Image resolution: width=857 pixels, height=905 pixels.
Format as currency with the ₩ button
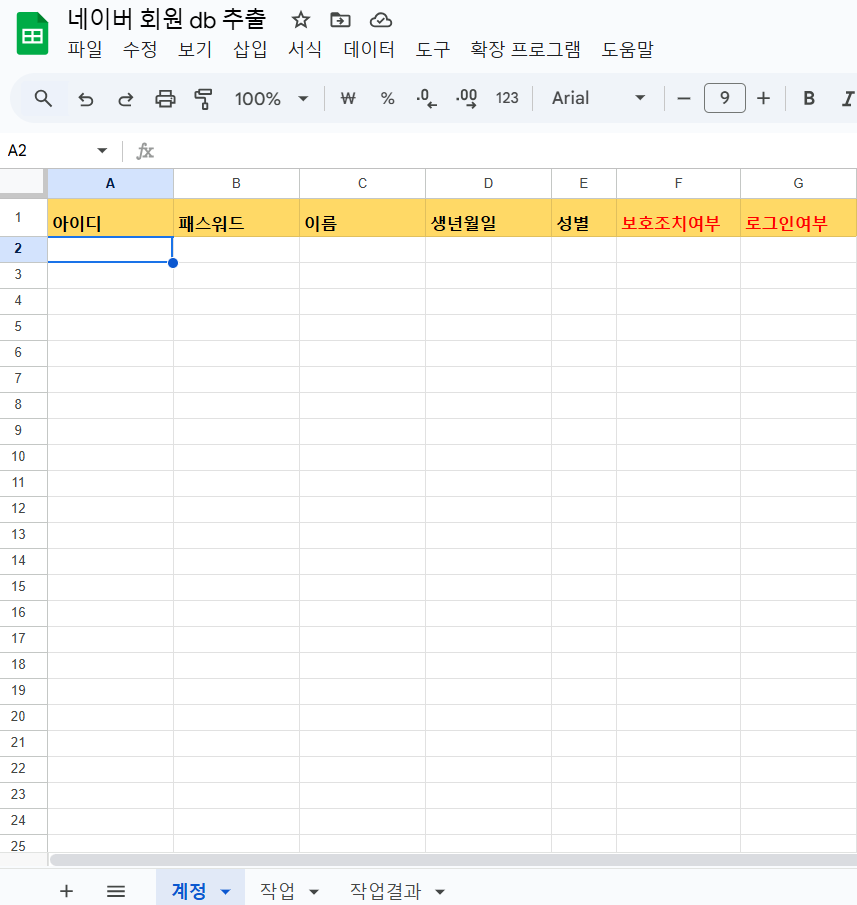point(348,98)
